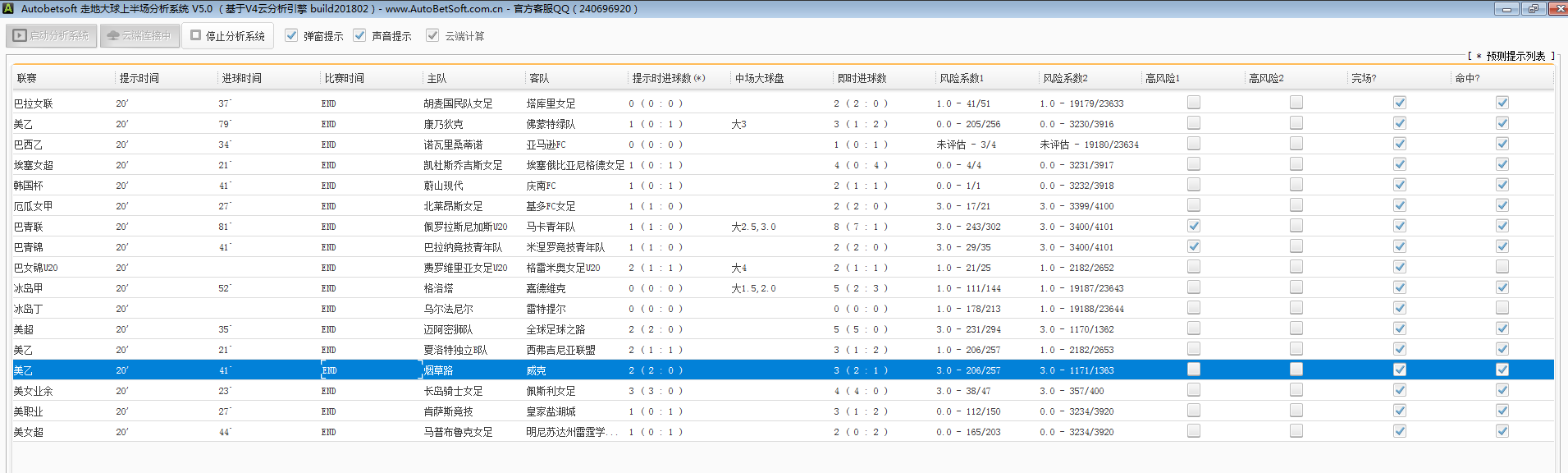
Task: Check 命中? box in the 乌尔法尼尔 row
Action: 1502,308
